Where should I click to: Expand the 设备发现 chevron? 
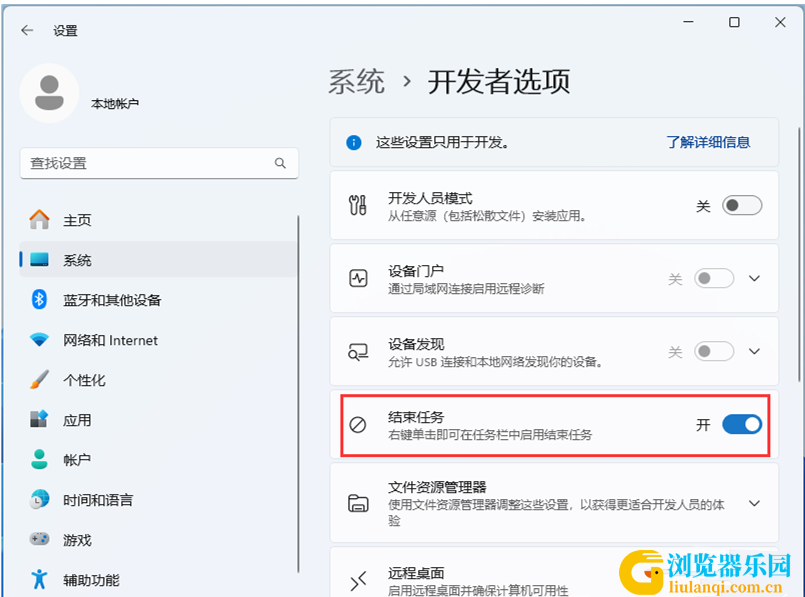pos(754,352)
